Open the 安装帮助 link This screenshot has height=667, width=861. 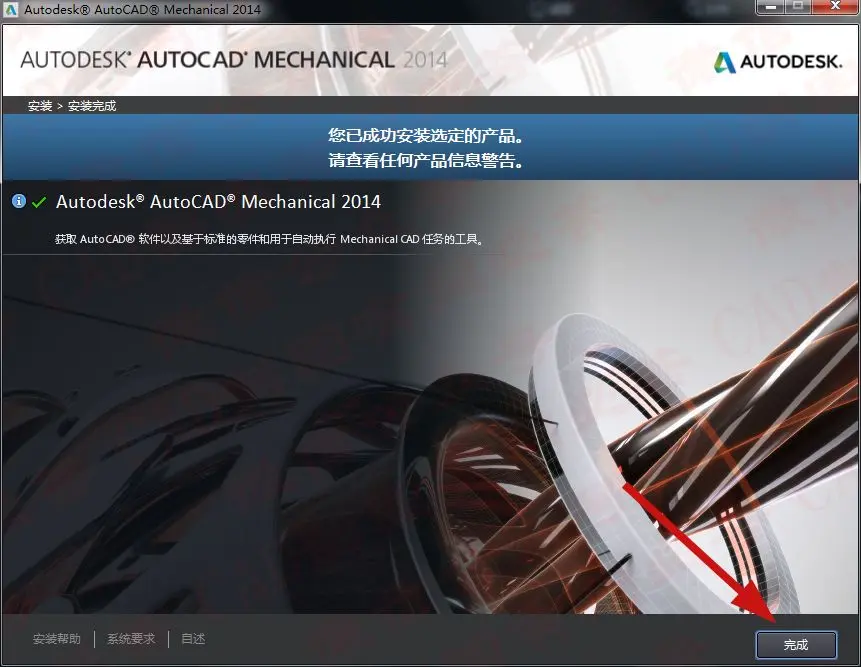pyautogui.click(x=57, y=638)
